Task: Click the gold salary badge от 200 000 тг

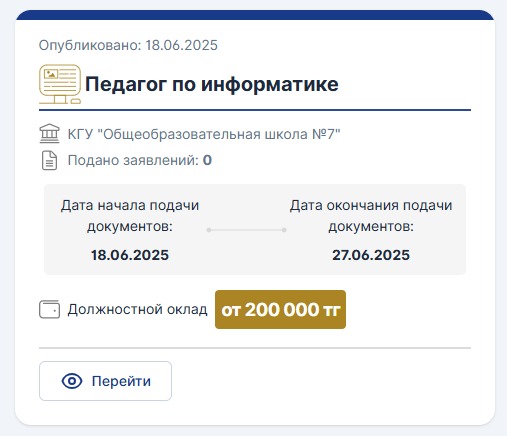Action: click(x=280, y=309)
